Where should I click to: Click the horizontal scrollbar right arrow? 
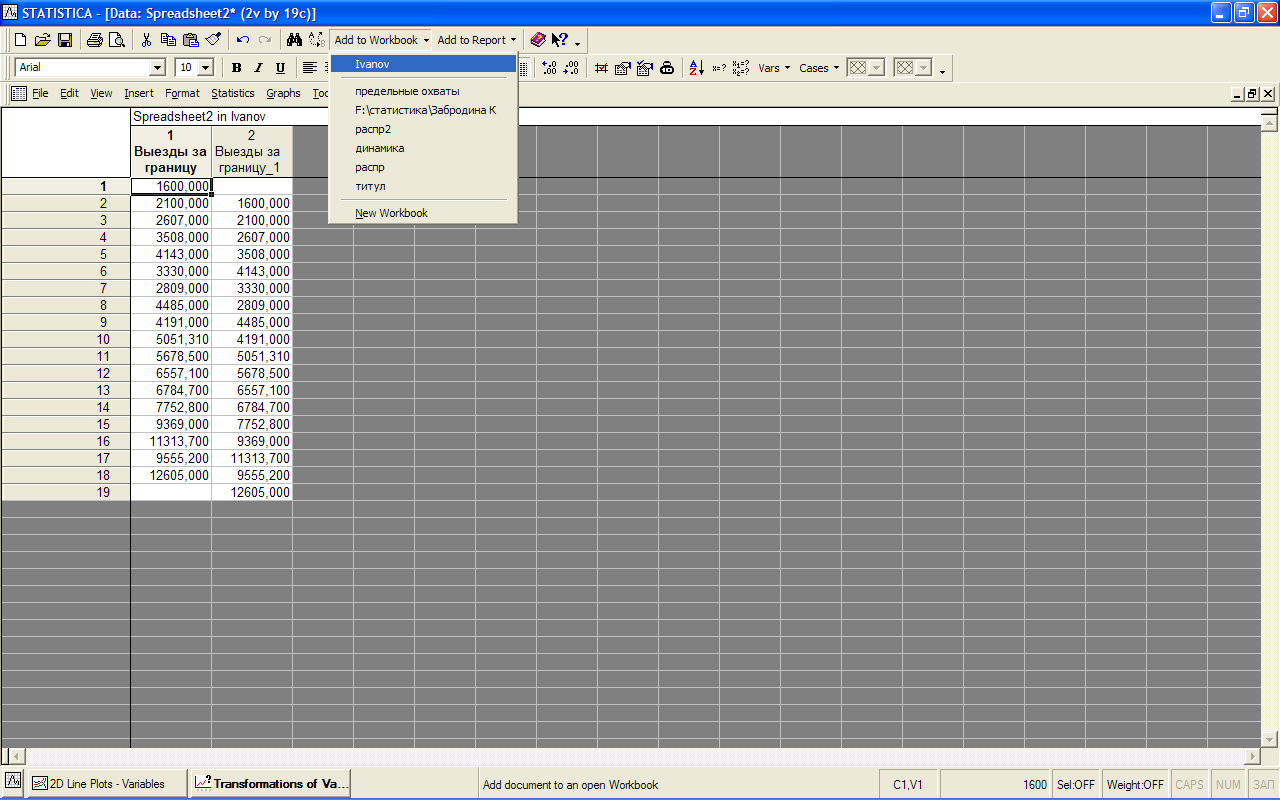tap(1252, 757)
